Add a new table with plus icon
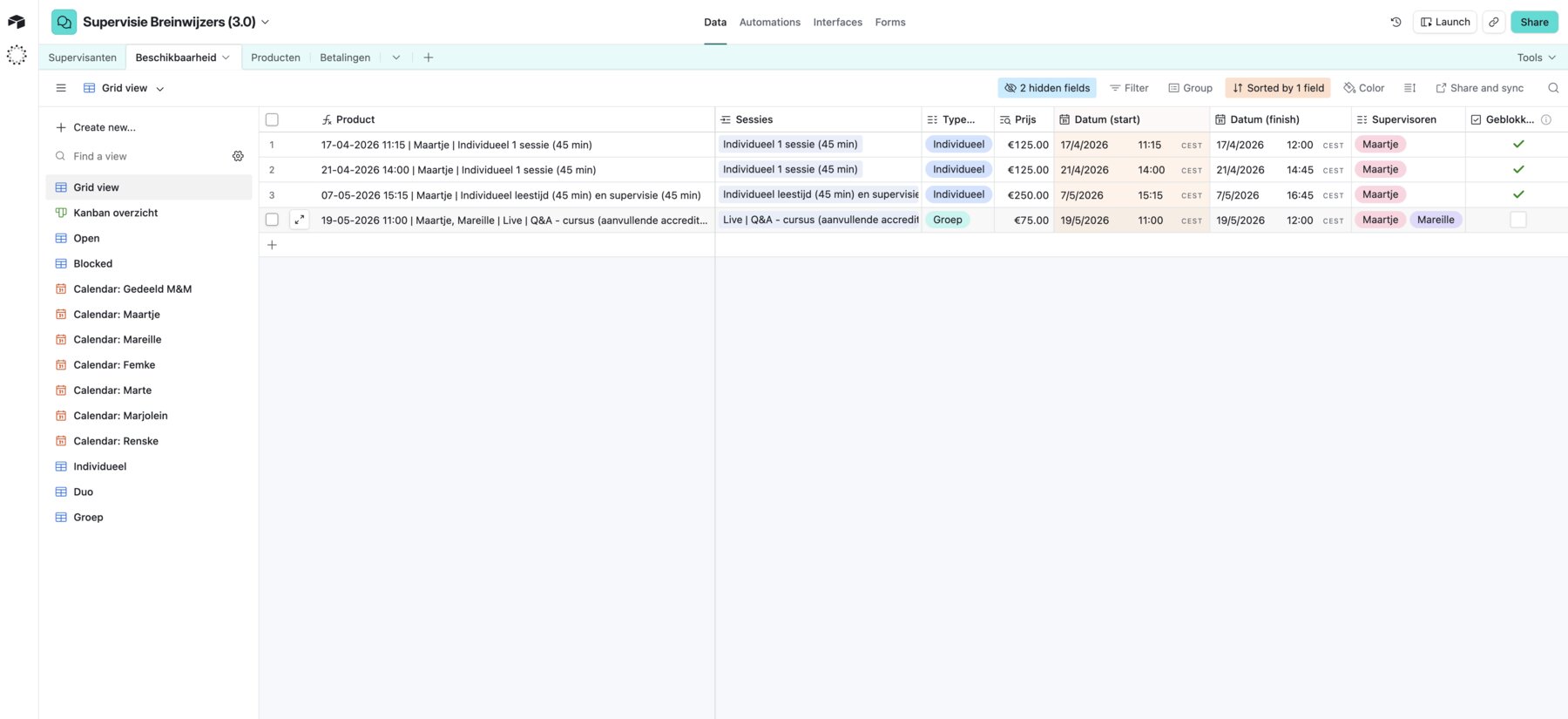1568x719 pixels. point(428,58)
